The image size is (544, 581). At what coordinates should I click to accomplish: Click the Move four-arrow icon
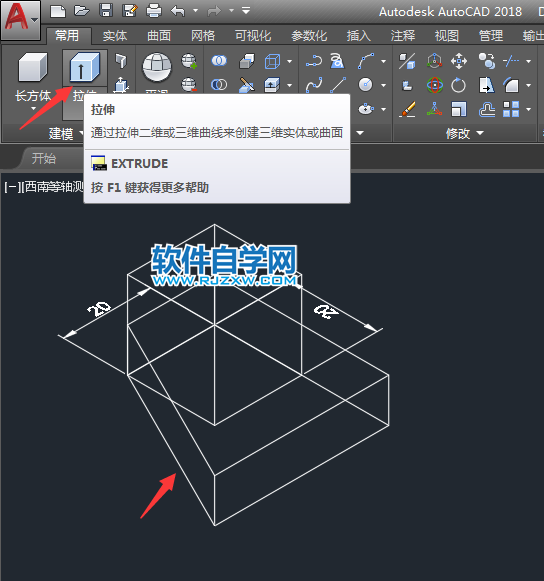click(x=459, y=61)
